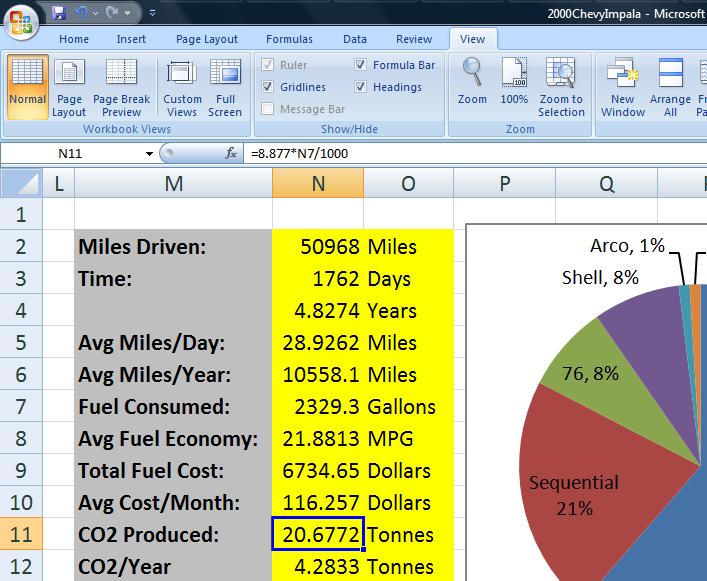Image resolution: width=707 pixels, height=581 pixels.
Task: Click the Avg Fuel Economy: cell
Action: point(174,438)
